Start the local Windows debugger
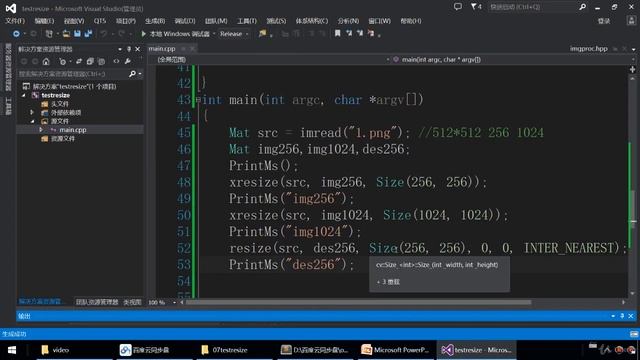640x360 pixels. [x=175, y=34]
